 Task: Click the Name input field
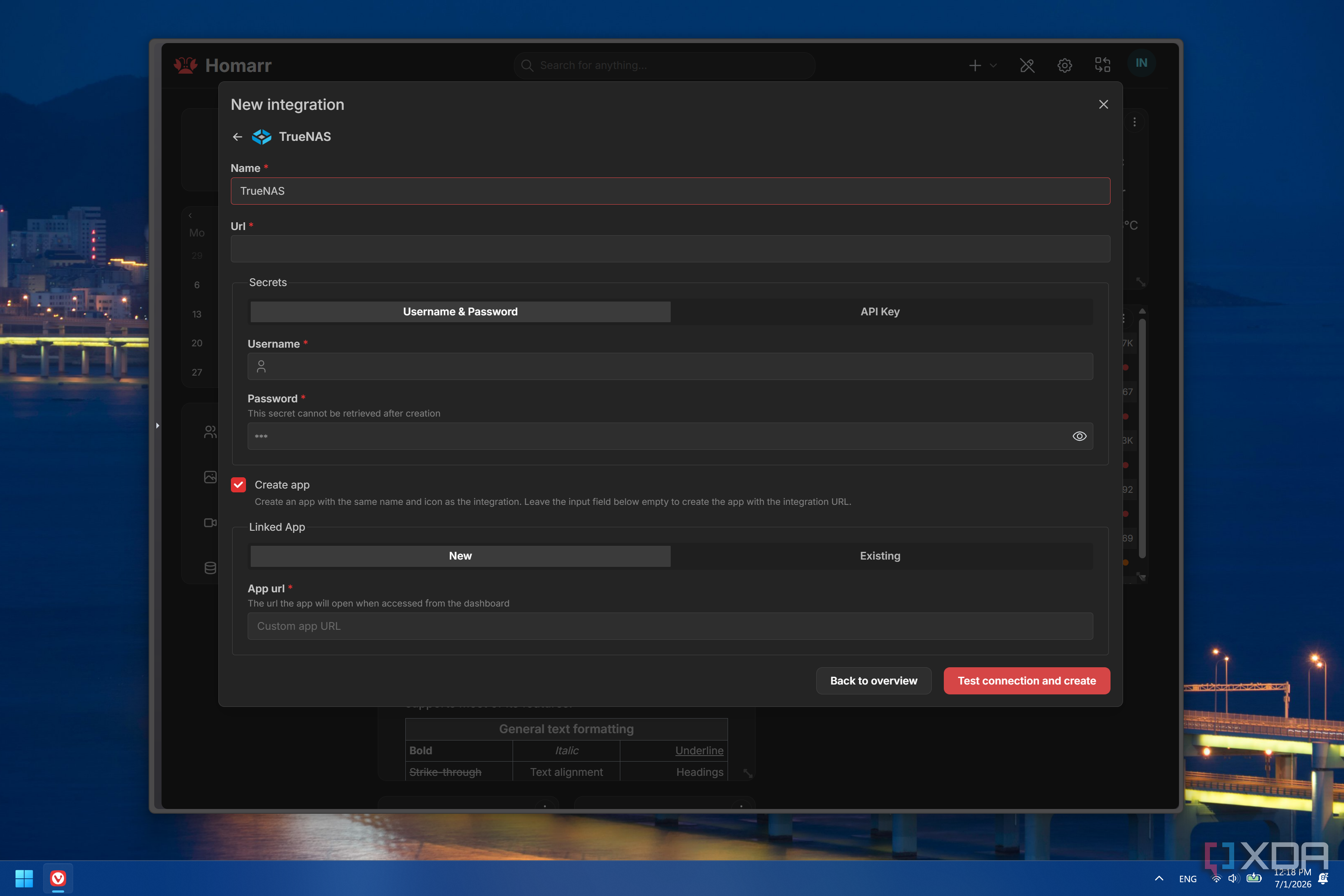click(670, 191)
